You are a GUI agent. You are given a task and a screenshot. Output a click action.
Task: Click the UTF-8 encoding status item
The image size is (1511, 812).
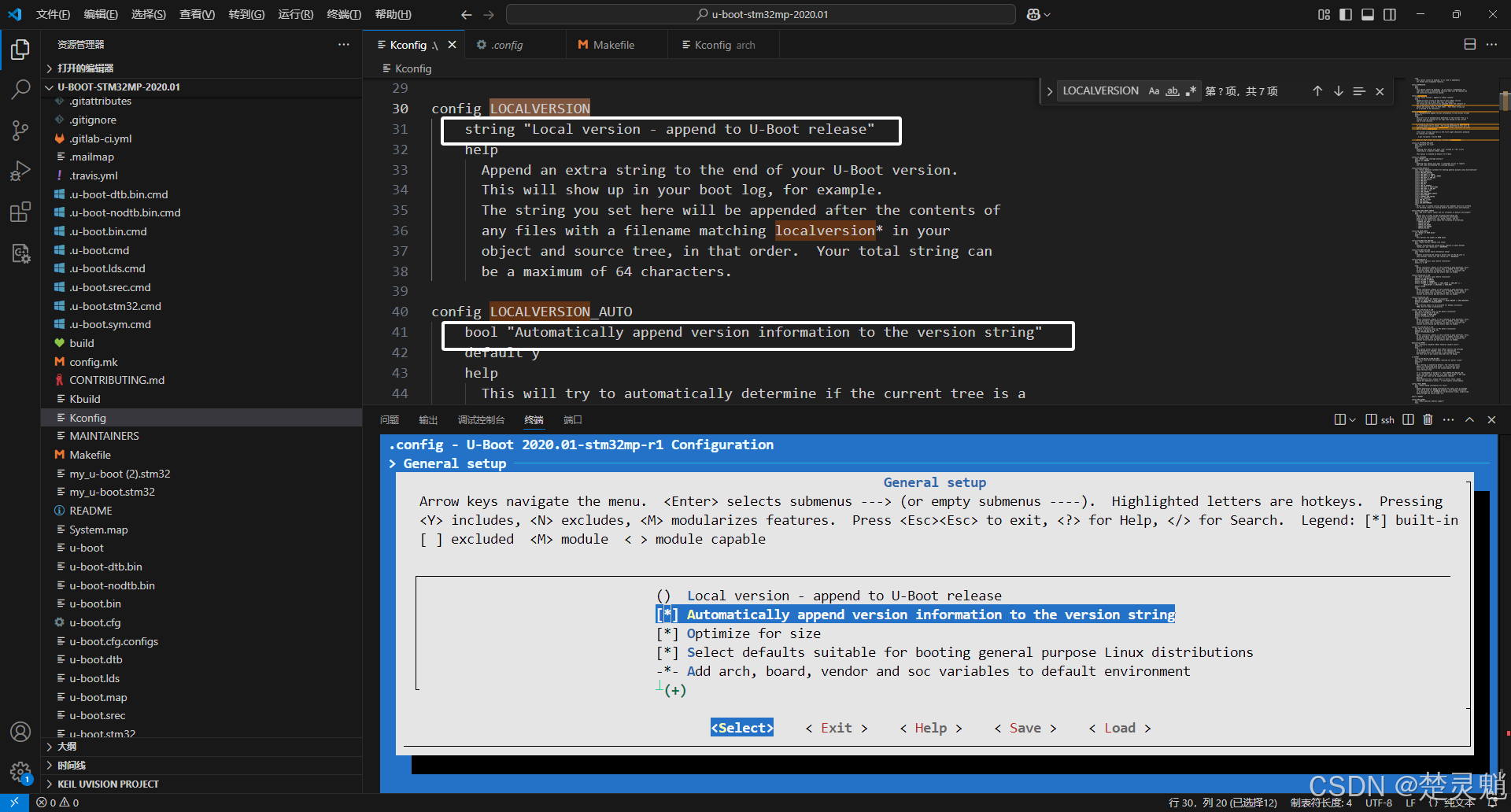coord(1379,803)
